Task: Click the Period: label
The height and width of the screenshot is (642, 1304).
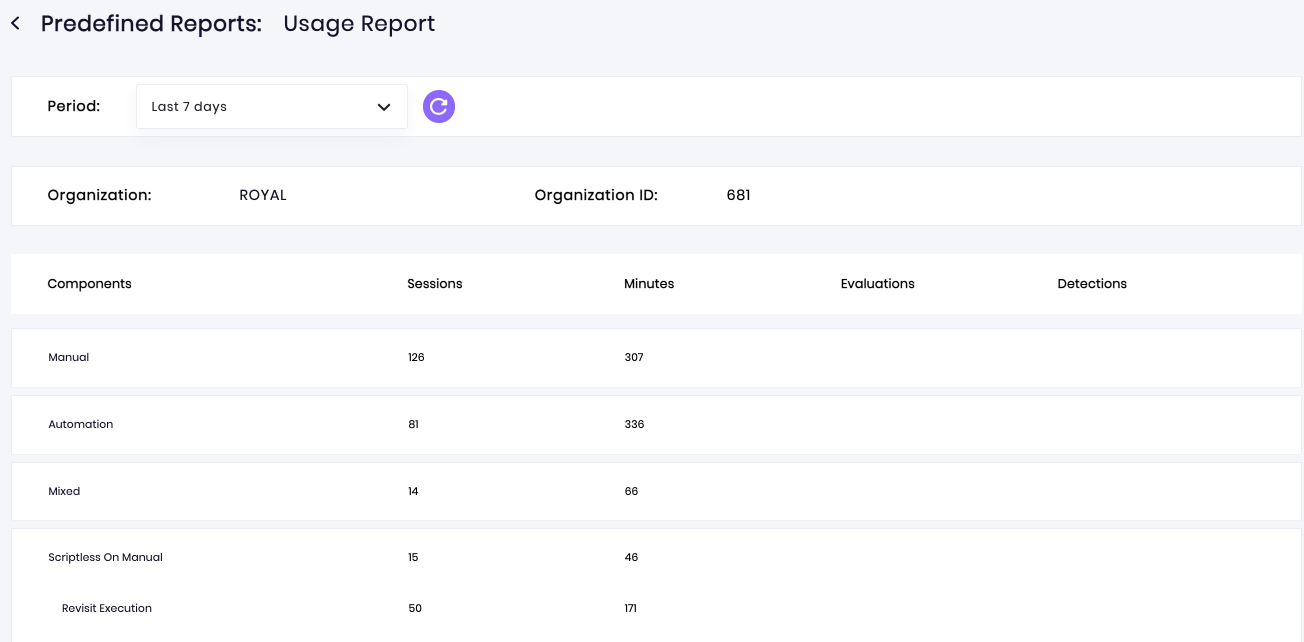Action: (74, 106)
